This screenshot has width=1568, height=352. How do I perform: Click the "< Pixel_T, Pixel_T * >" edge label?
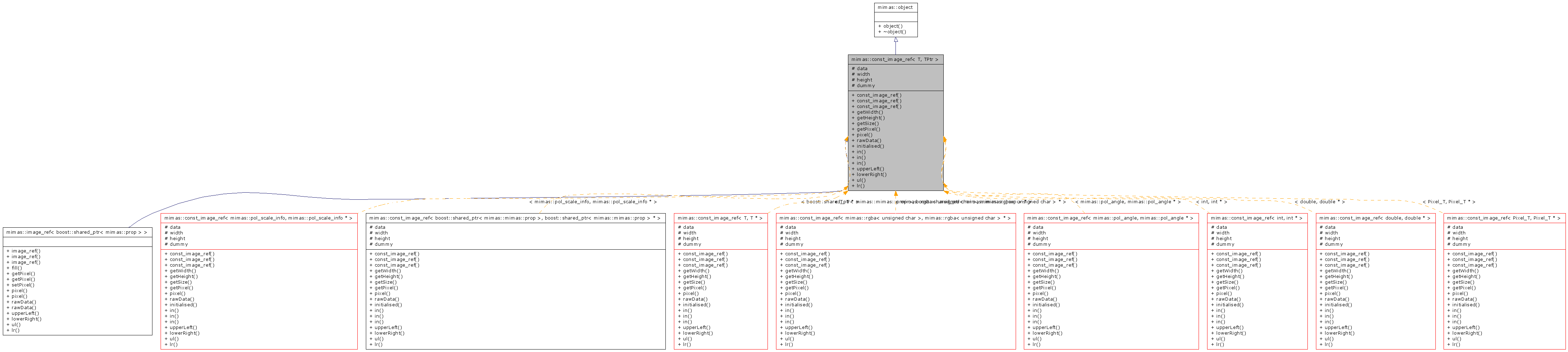point(1448,202)
